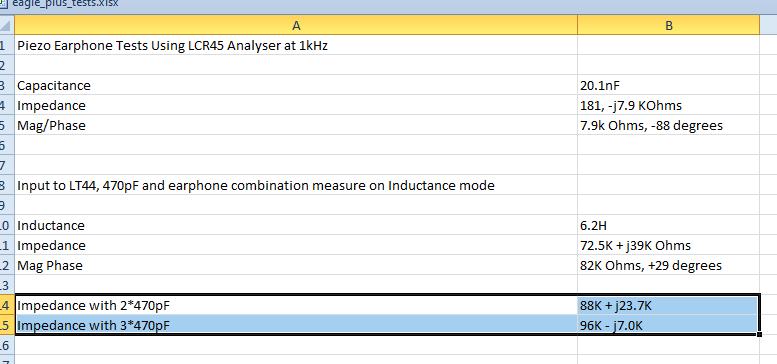This screenshot has height=364, width=777.
Task: Select the 'Capacitance' label cell
Action: coord(296,85)
